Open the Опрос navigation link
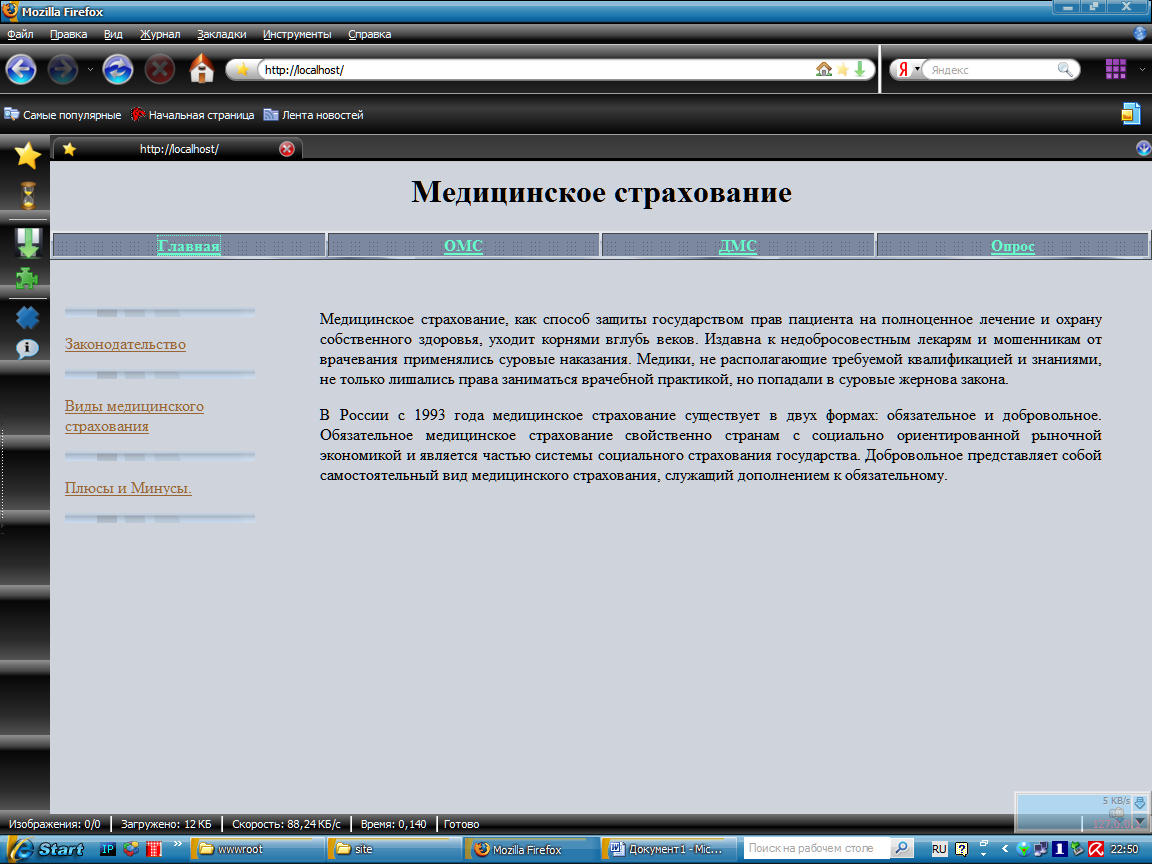Viewport: 1152px width, 864px height. click(x=1012, y=246)
